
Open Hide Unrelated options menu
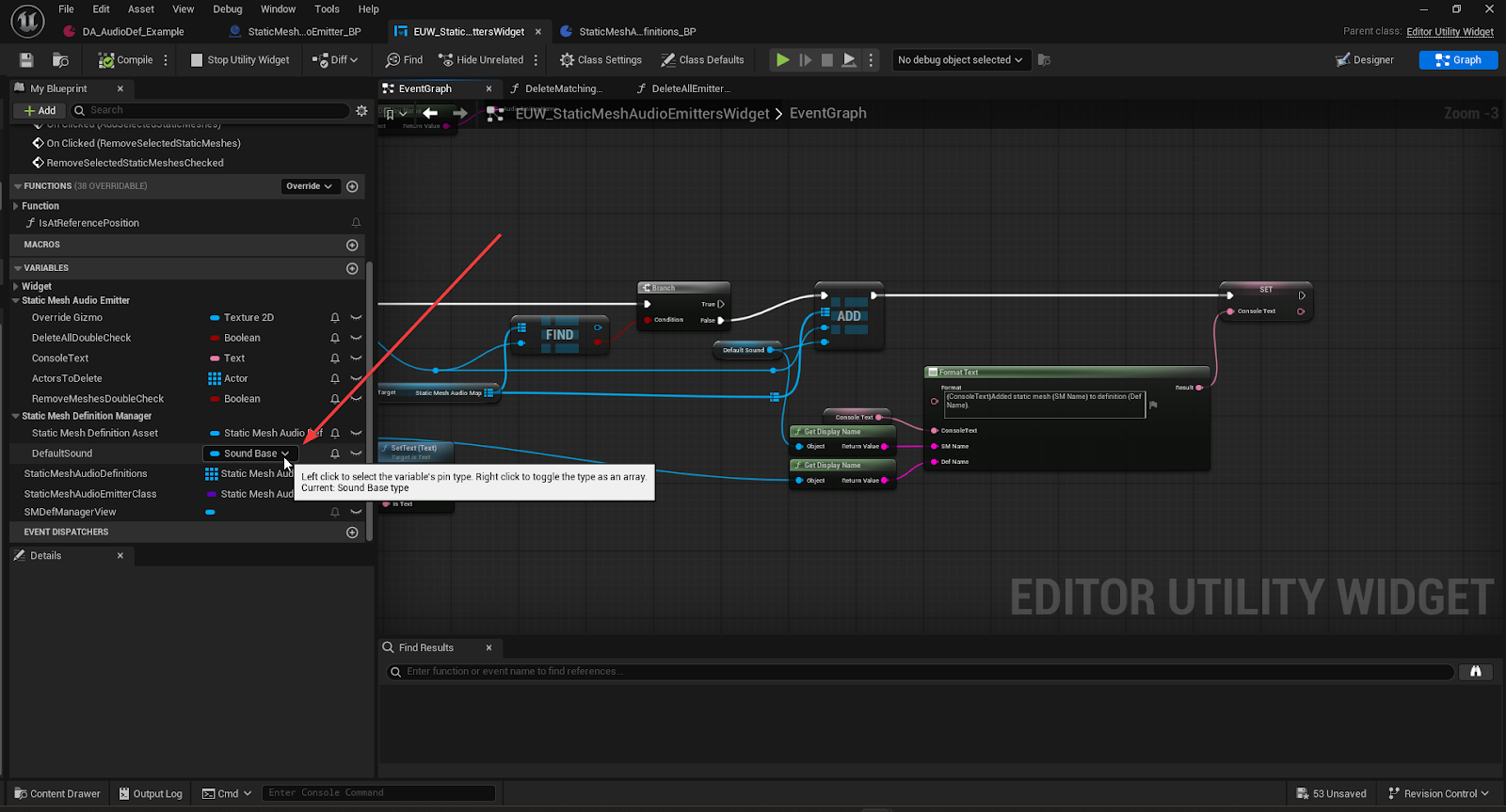click(x=536, y=59)
